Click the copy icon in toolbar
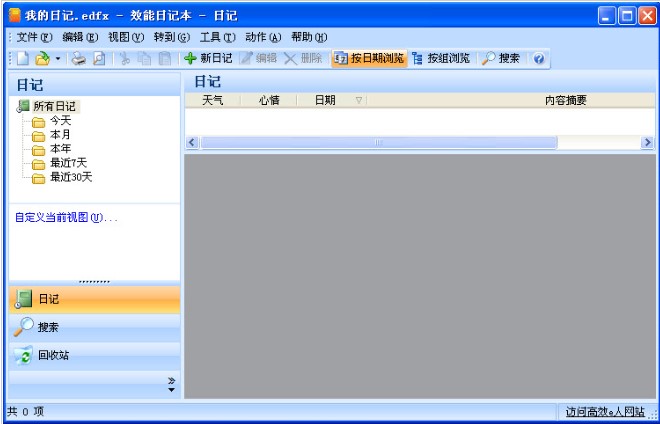Screen dimensions: 660x424 144,59
